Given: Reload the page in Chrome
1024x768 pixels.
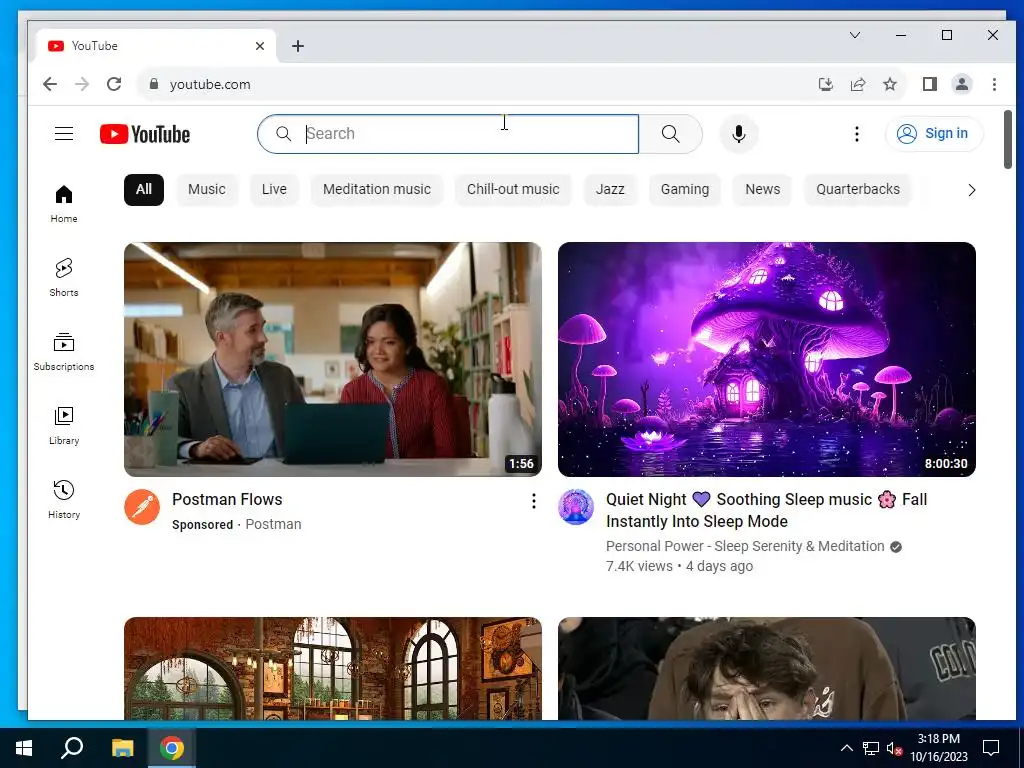Looking at the screenshot, I should (x=114, y=84).
